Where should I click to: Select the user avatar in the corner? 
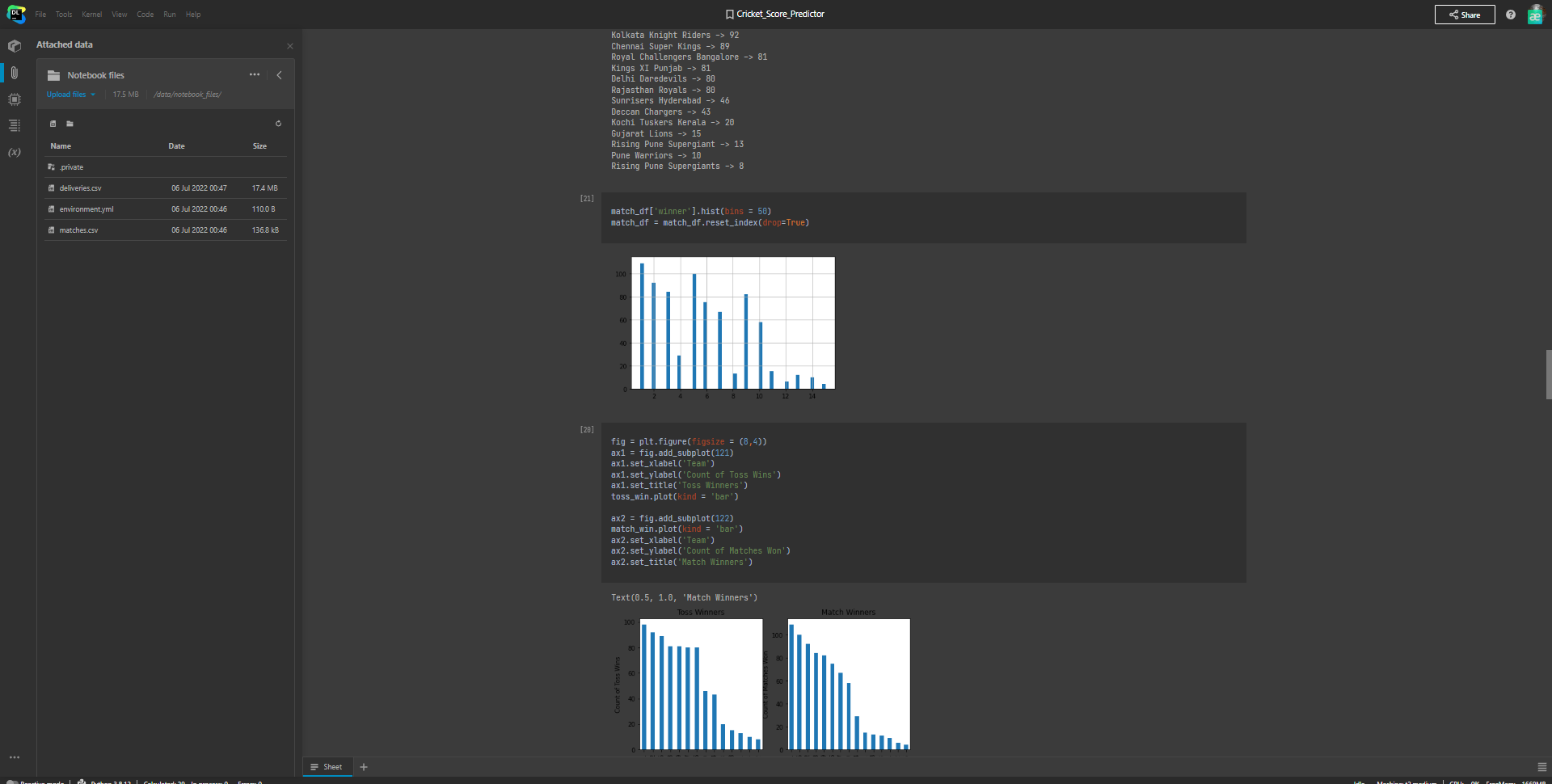(1535, 15)
